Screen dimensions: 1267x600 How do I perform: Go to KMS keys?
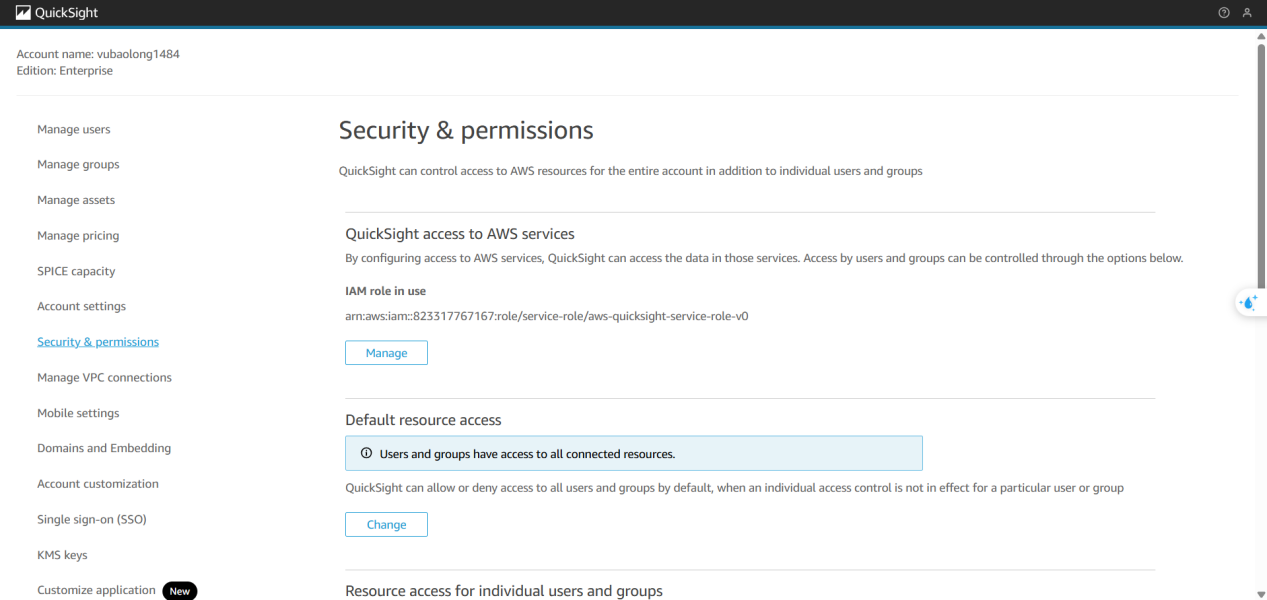62,555
